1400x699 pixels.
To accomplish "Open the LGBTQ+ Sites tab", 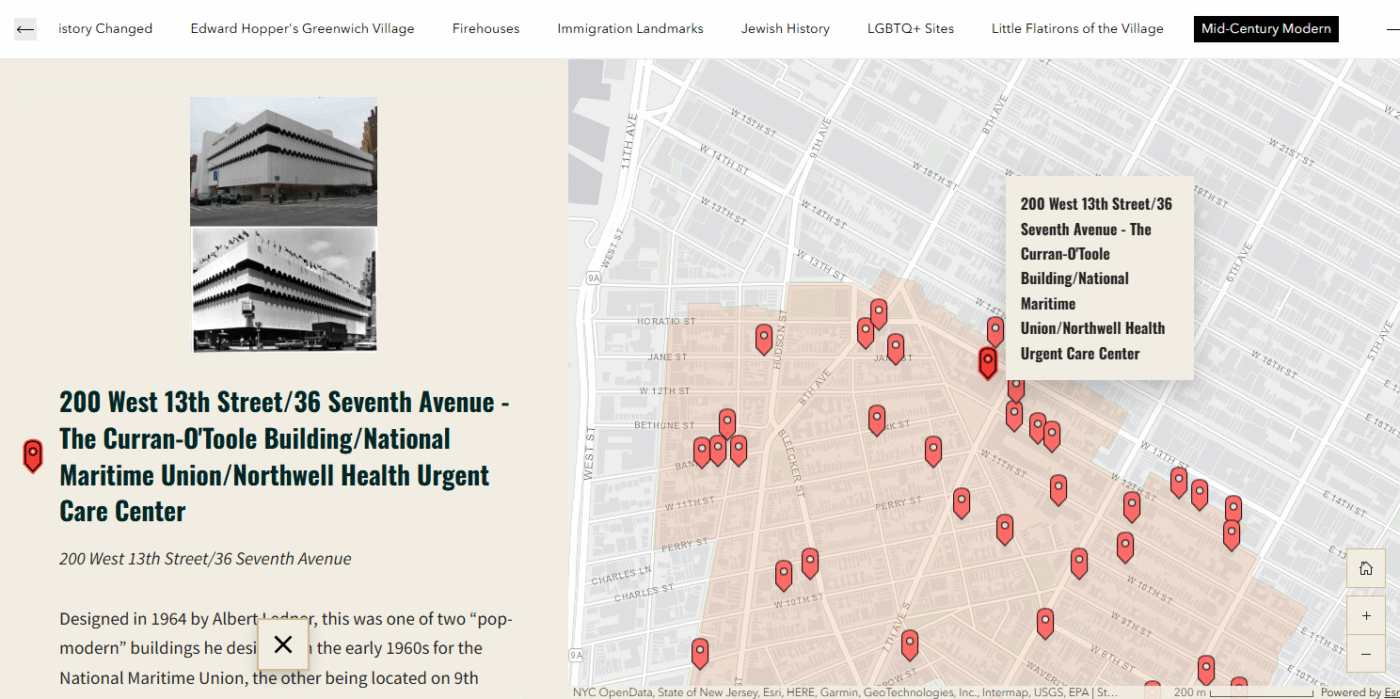I will (910, 29).
